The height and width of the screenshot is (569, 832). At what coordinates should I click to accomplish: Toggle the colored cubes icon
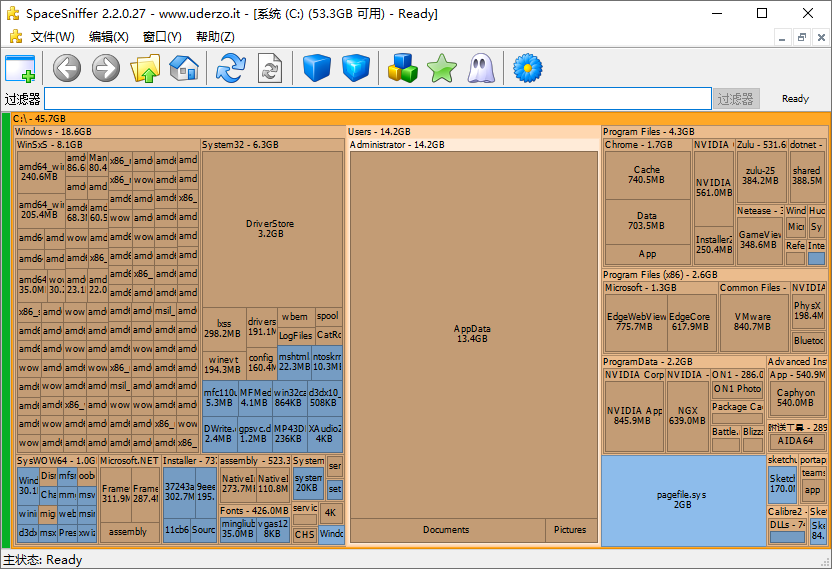click(402, 68)
